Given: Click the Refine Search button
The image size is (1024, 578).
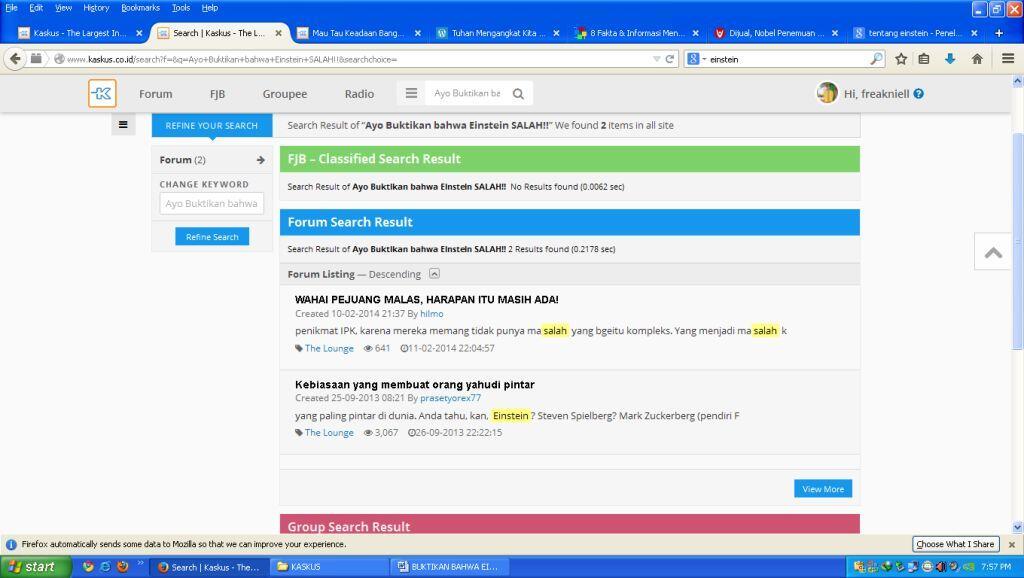Looking at the screenshot, I should (x=212, y=236).
